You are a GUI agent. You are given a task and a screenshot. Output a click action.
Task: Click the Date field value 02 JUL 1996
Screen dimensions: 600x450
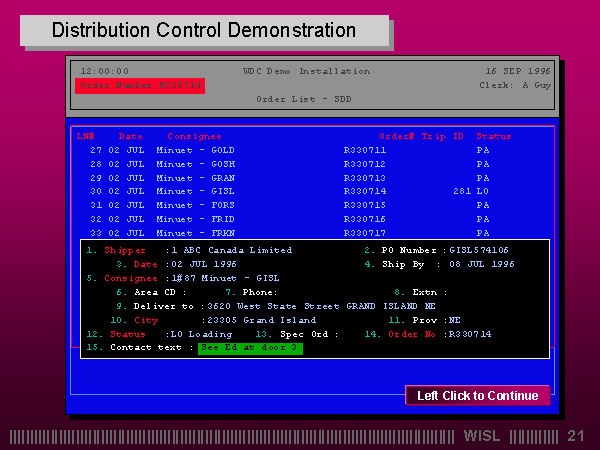pyautogui.click(x=204, y=264)
